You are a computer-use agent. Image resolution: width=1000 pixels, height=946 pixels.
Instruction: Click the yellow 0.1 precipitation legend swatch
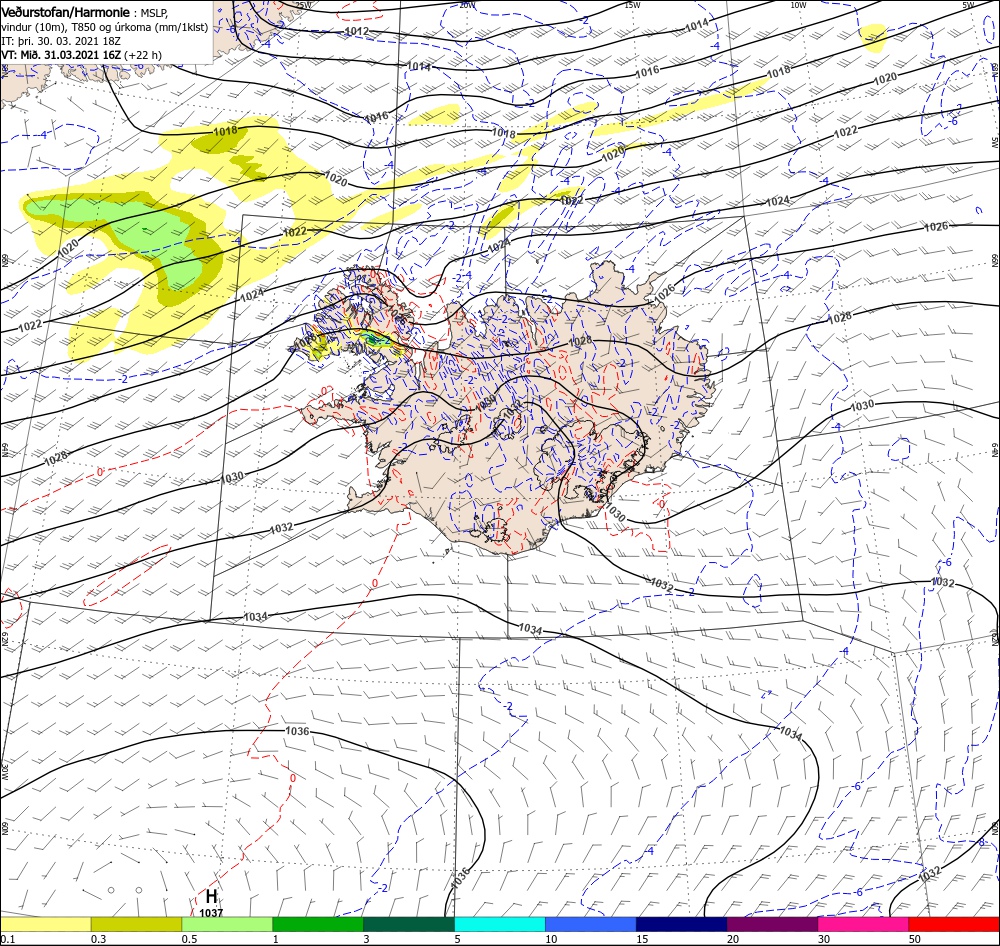coord(45,924)
